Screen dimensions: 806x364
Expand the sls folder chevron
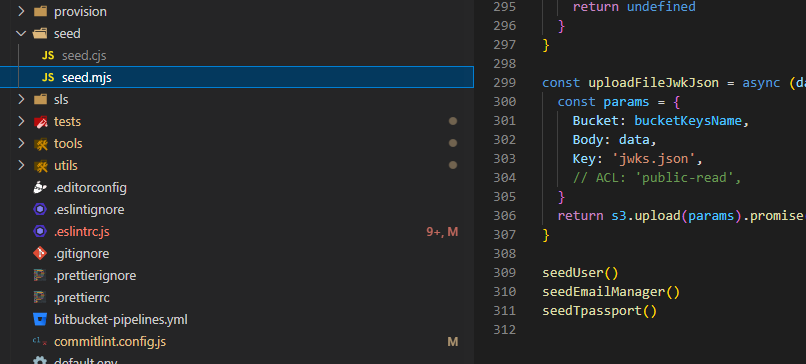(21, 99)
